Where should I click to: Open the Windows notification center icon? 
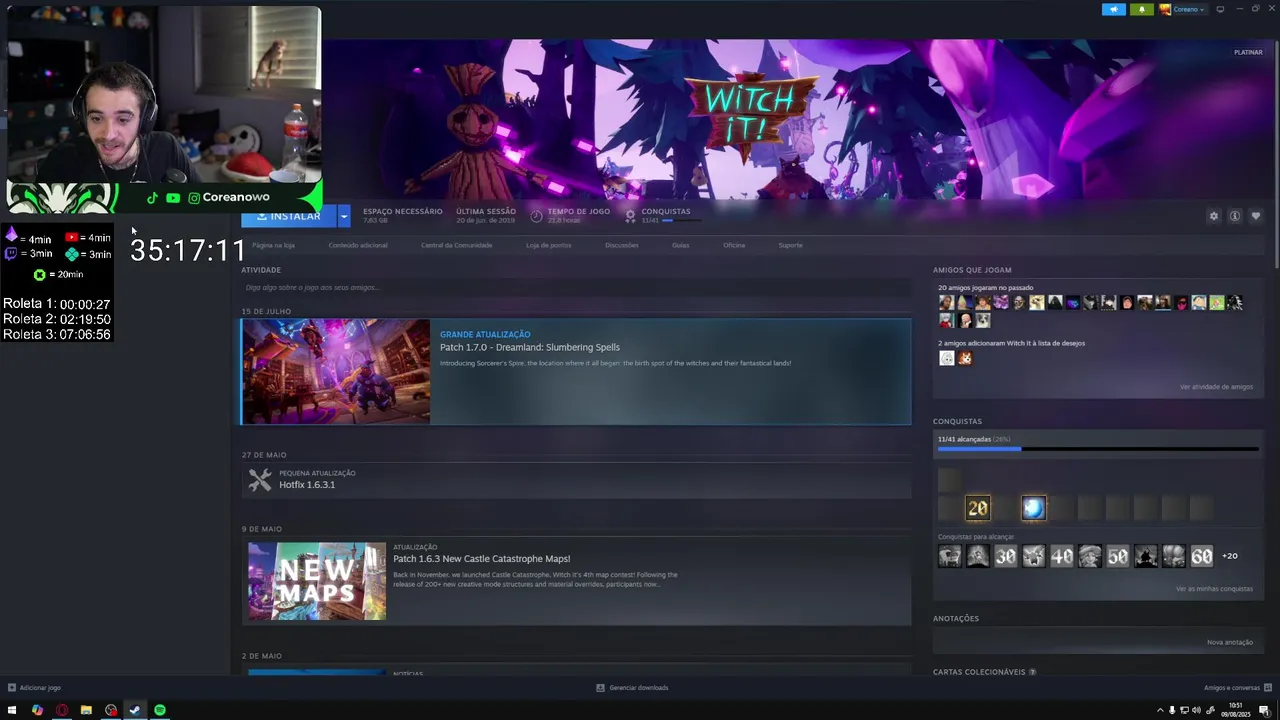1265,710
